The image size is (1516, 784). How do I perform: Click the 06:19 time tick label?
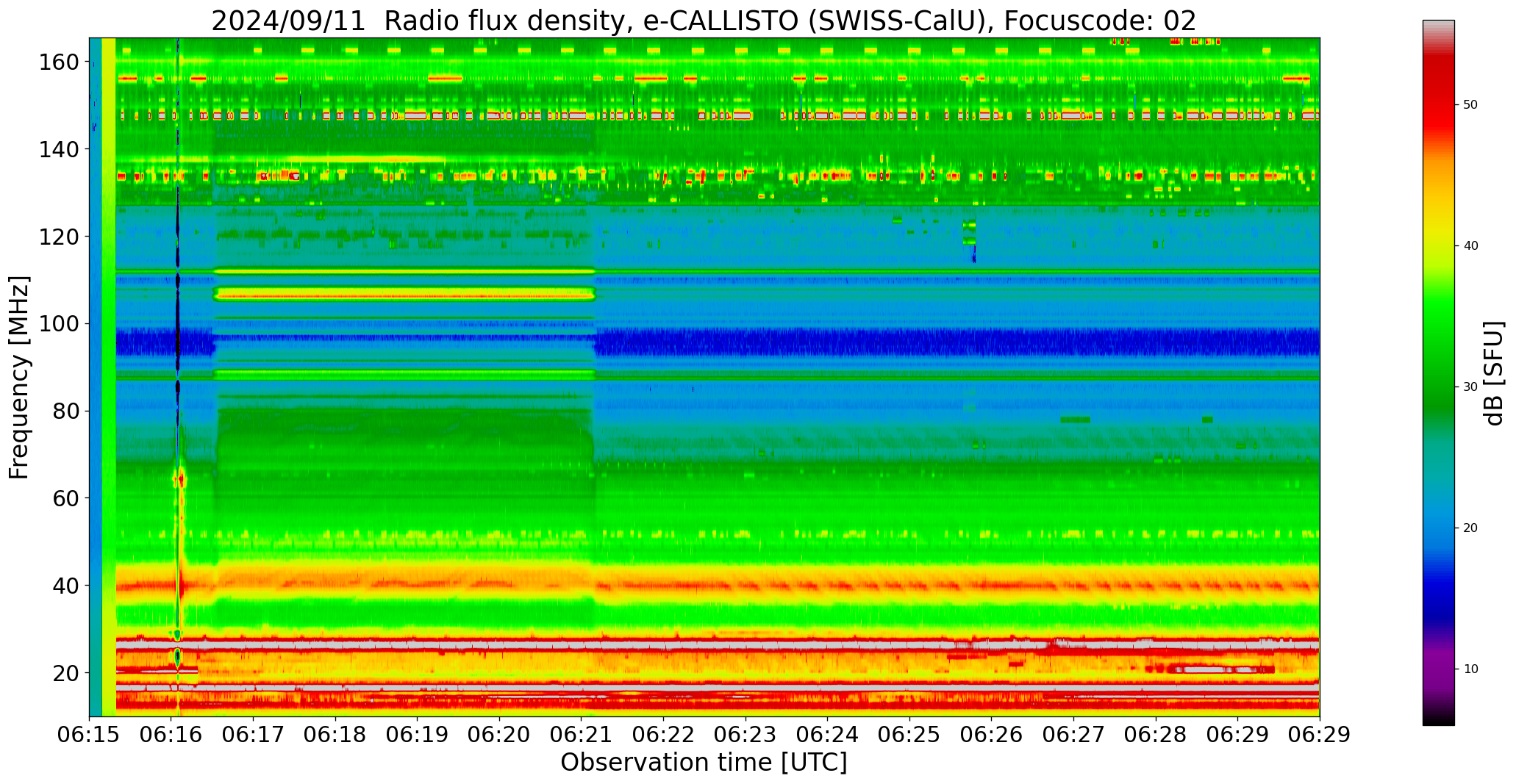[x=418, y=735]
